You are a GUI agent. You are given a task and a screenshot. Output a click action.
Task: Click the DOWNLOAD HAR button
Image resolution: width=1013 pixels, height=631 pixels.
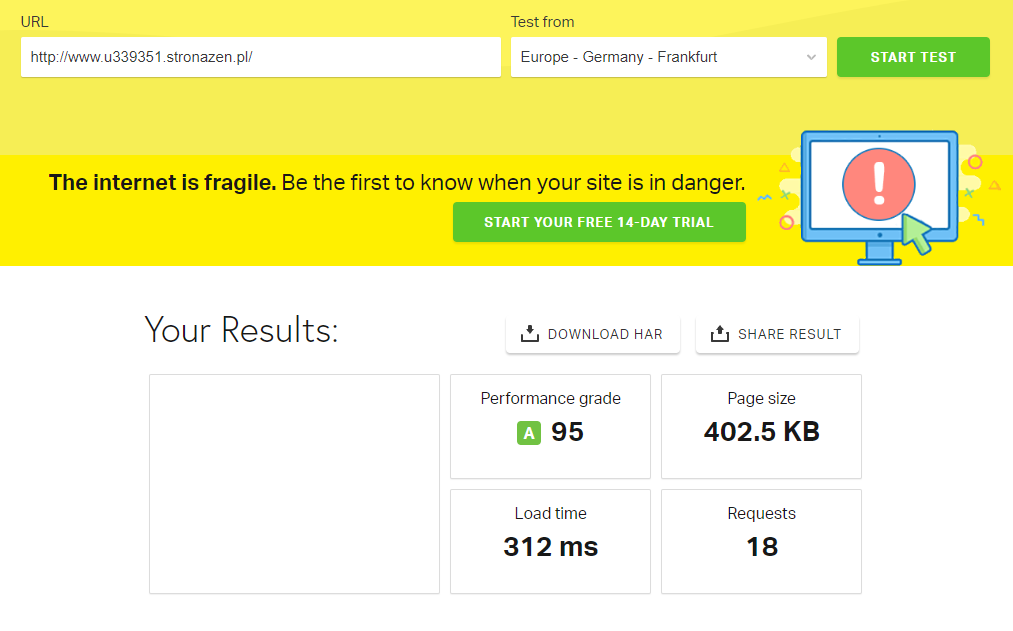click(x=592, y=334)
